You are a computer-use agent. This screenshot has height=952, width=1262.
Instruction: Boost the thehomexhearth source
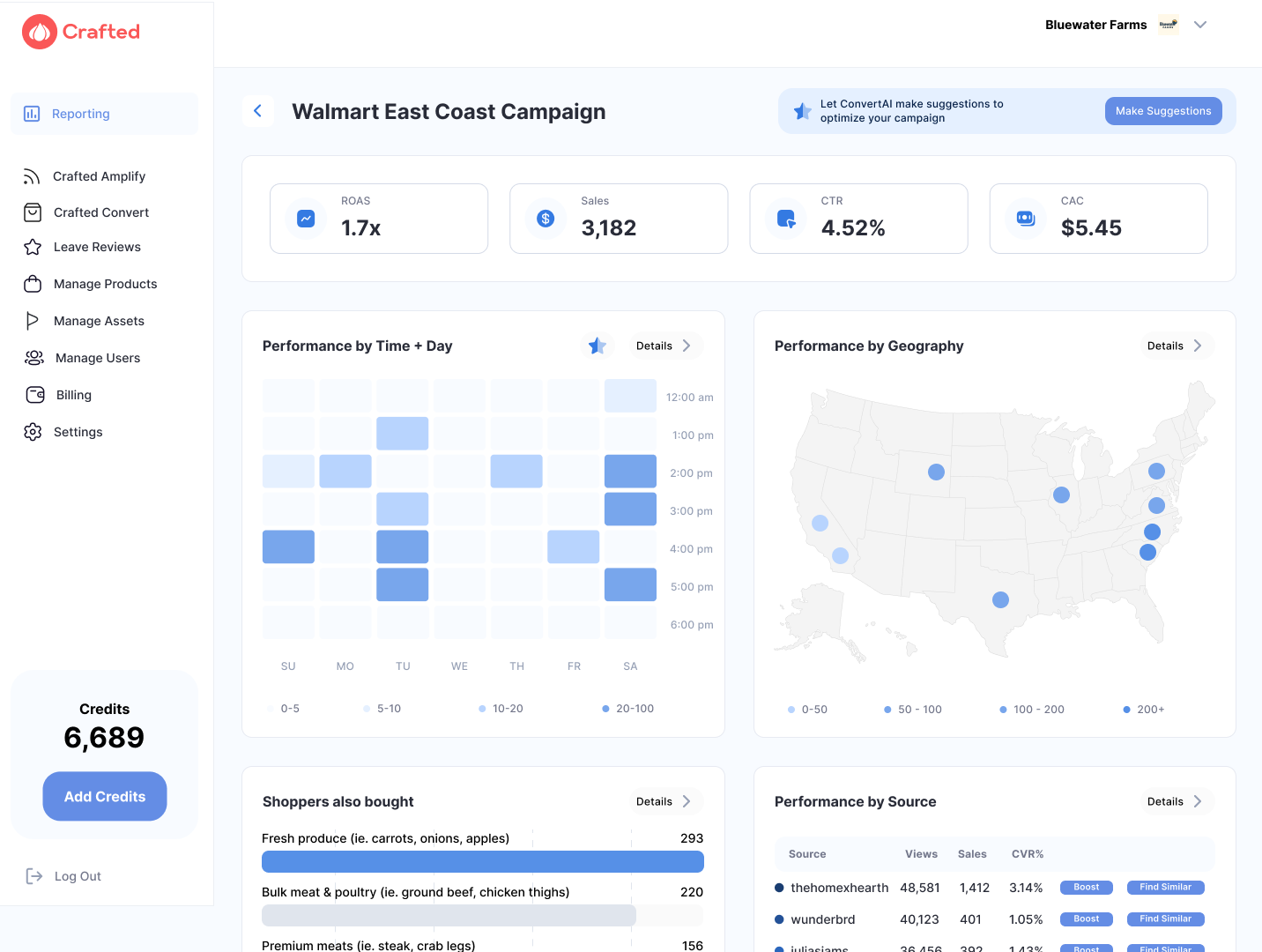click(1087, 888)
